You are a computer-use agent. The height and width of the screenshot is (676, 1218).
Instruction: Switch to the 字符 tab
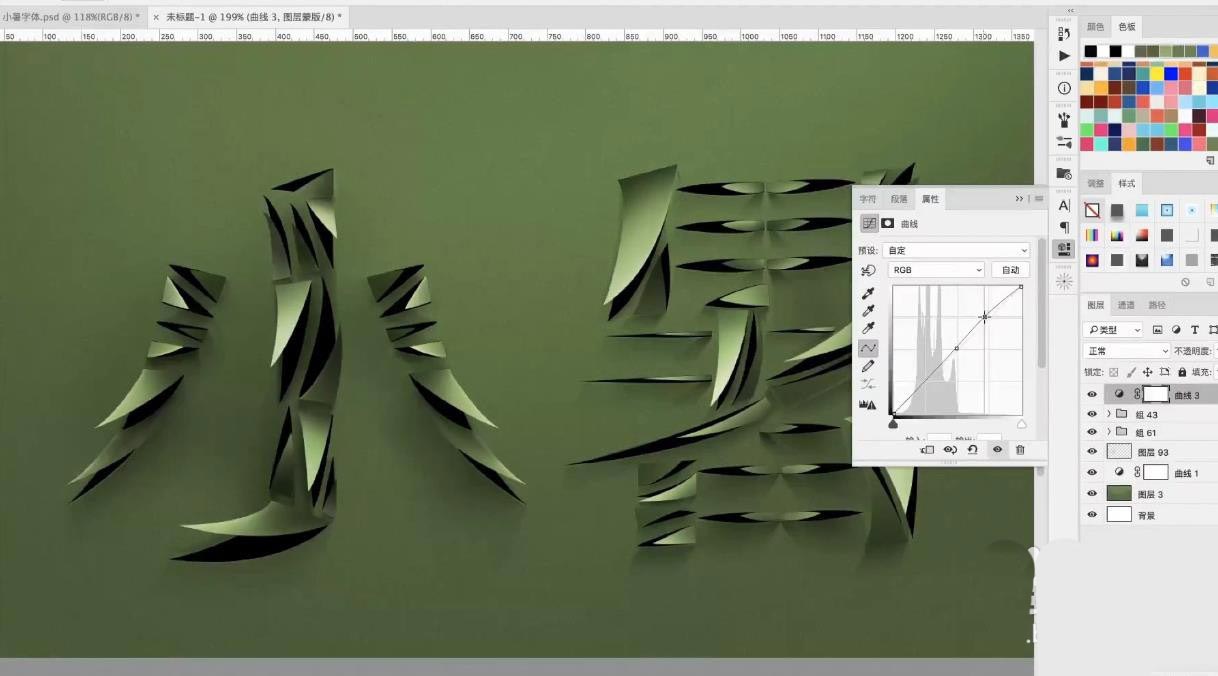coord(868,199)
